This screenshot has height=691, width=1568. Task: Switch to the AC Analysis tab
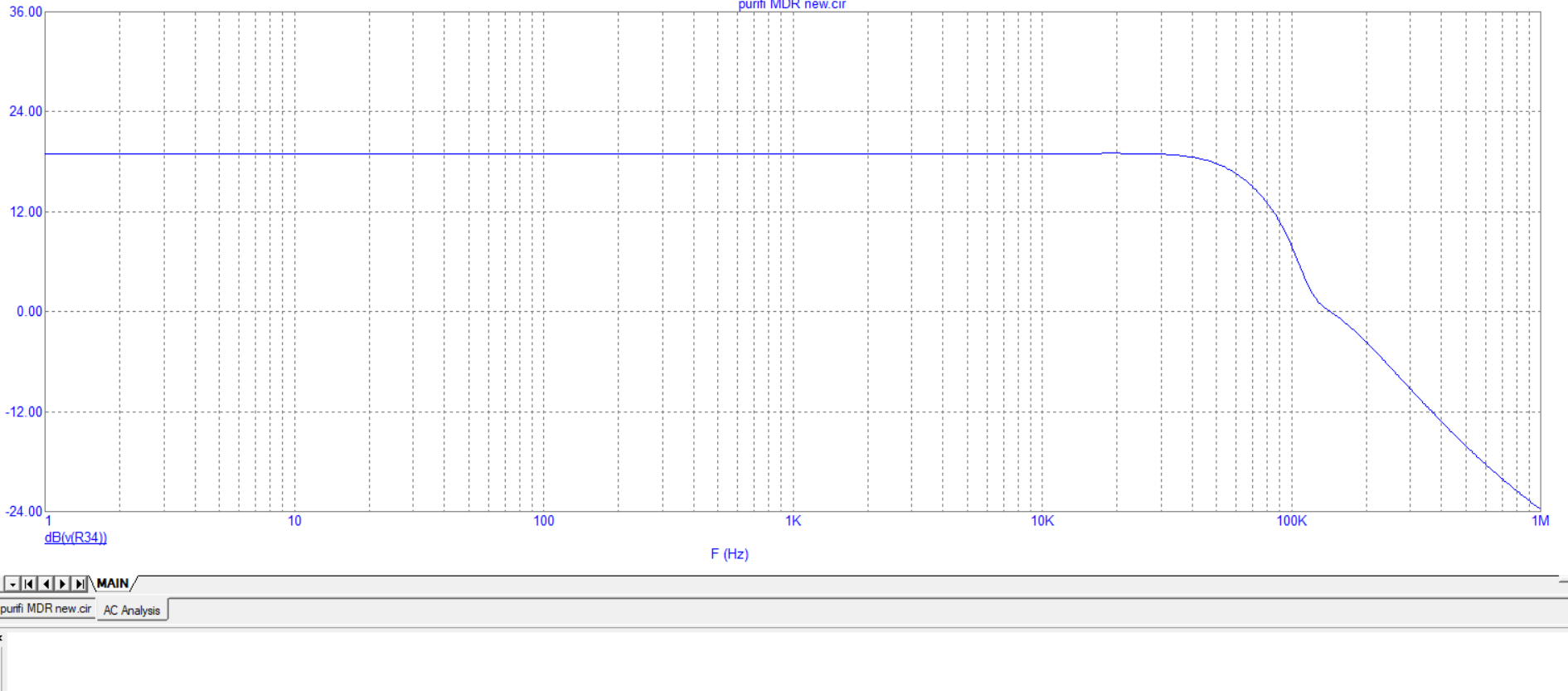(132, 611)
